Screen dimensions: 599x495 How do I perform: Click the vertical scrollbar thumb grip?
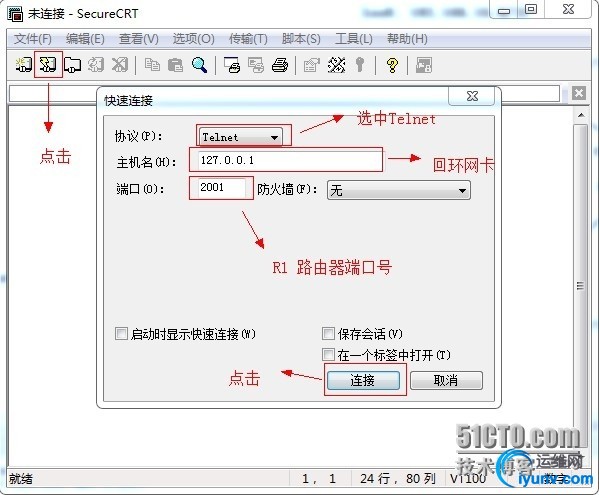pos(580,286)
